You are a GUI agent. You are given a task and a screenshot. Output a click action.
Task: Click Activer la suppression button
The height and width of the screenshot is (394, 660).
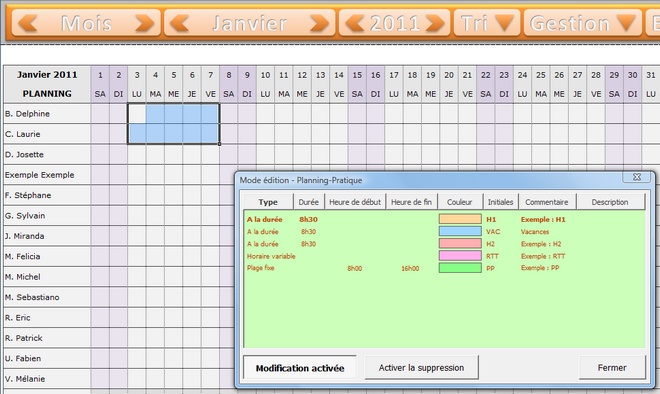tap(421, 367)
